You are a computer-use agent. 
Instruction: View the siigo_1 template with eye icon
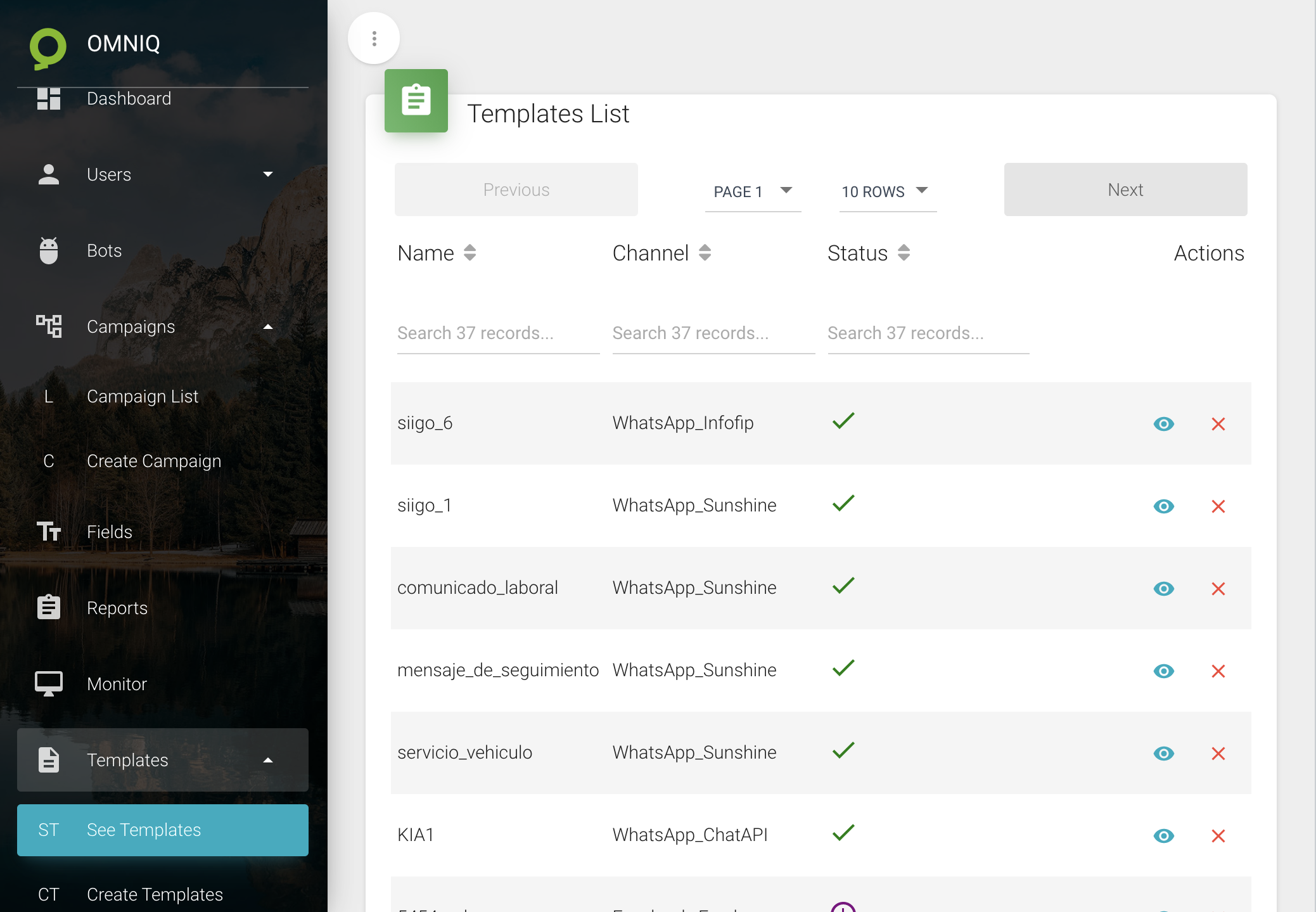[x=1163, y=506]
